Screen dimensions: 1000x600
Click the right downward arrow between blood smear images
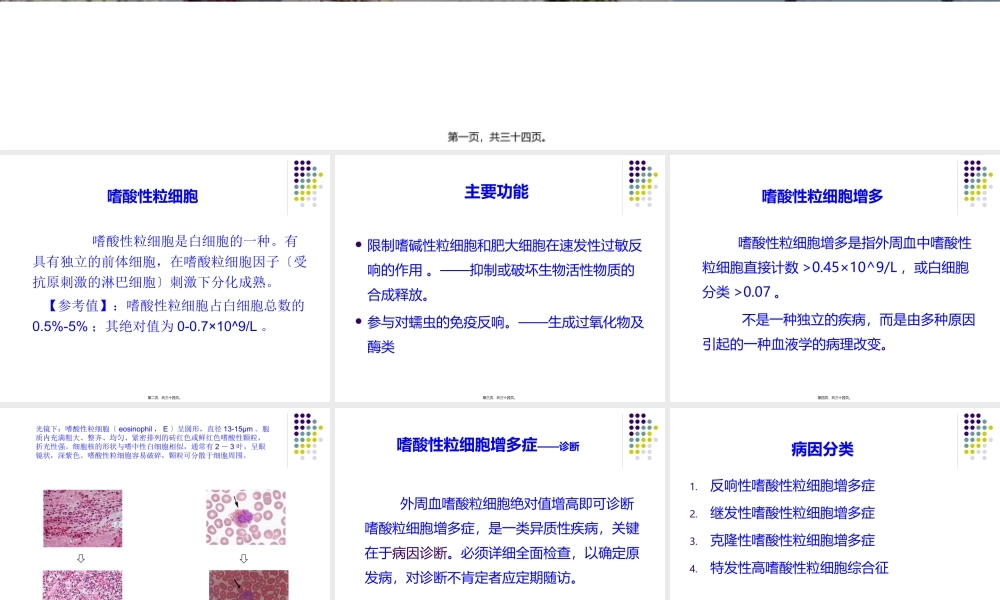[241, 560]
